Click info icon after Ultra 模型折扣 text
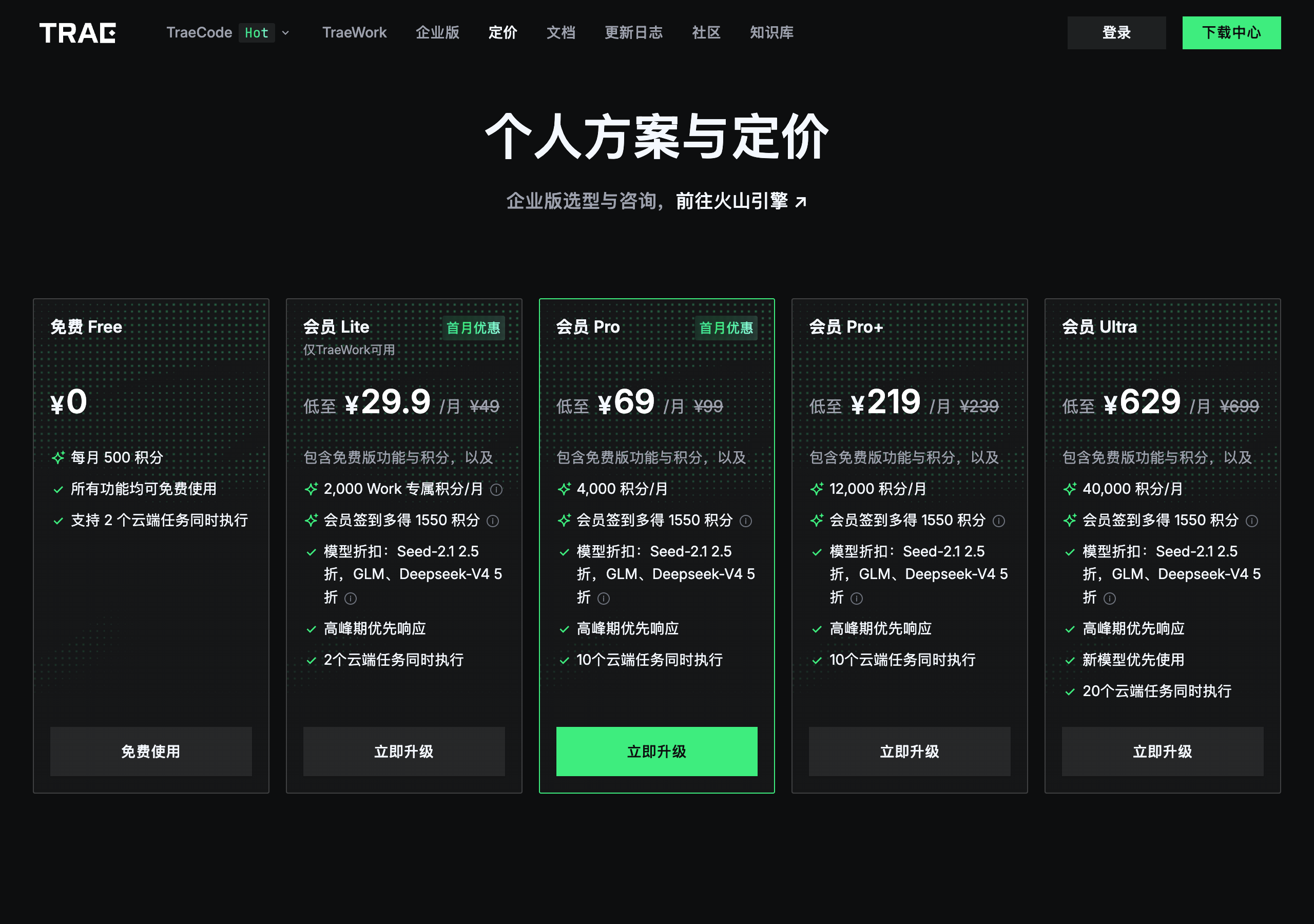The image size is (1314, 924). tap(1110, 598)
